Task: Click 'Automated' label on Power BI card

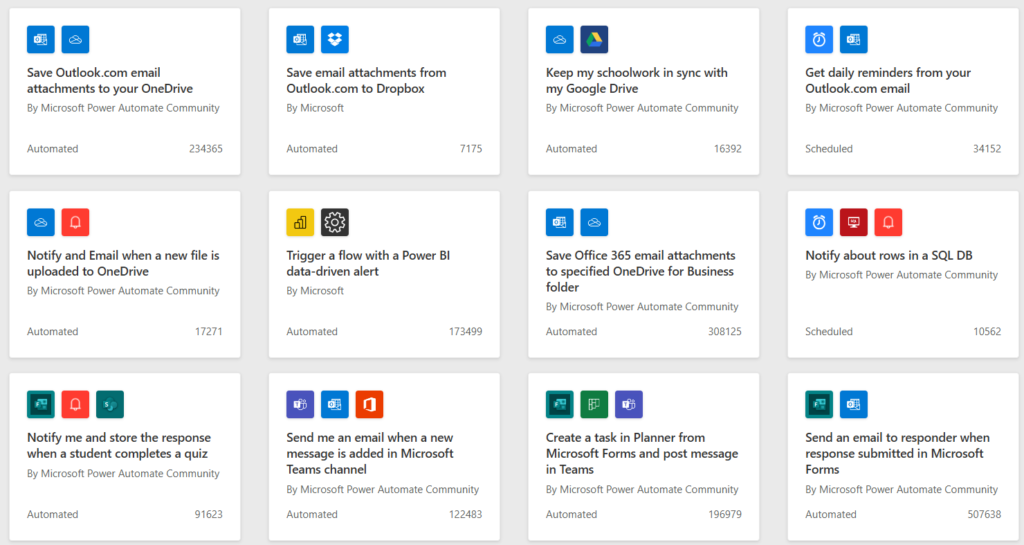Action: (312, 332)
